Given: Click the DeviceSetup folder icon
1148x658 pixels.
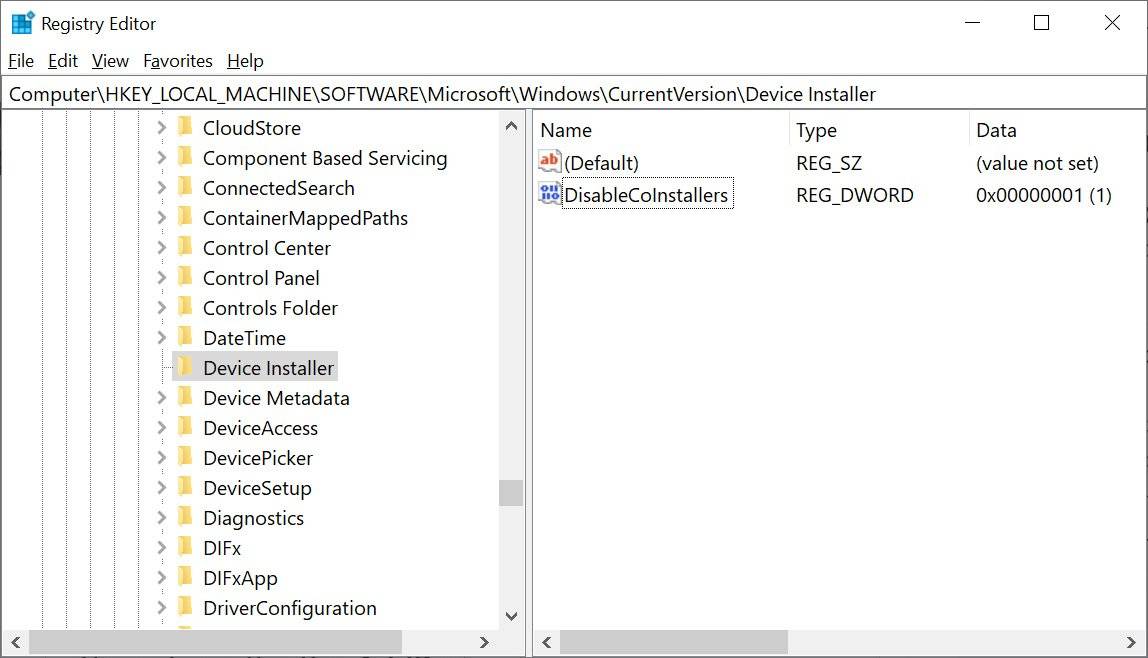Looking at the screenshot, I should point(186,487).
